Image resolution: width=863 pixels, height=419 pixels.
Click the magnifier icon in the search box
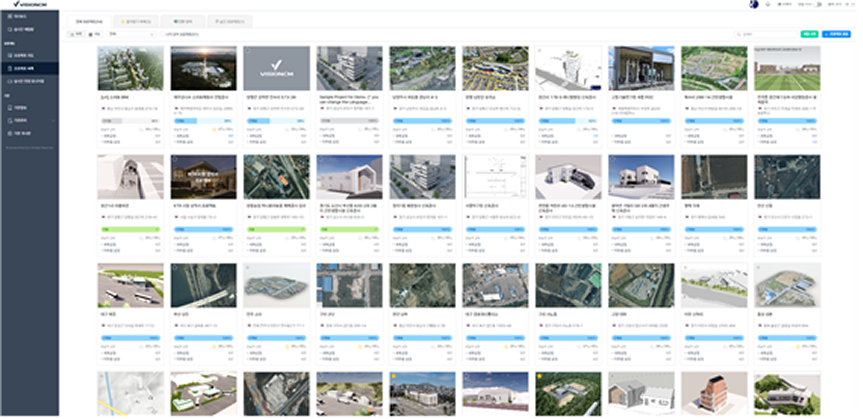(739, 34)
